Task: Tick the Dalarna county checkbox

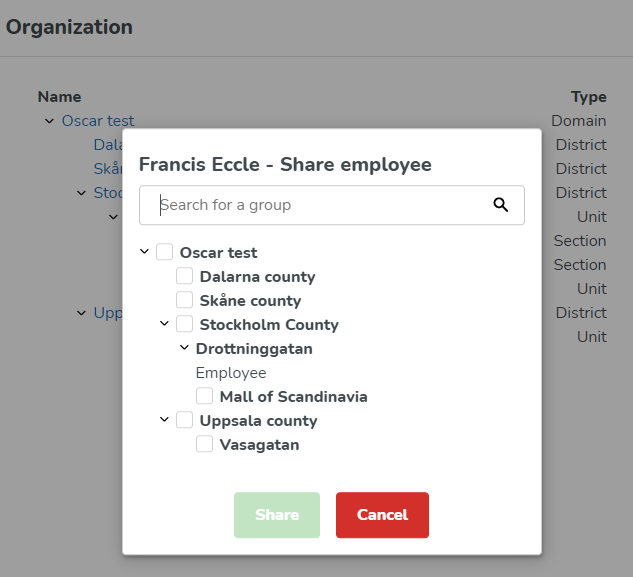Action: pos(185,277)
